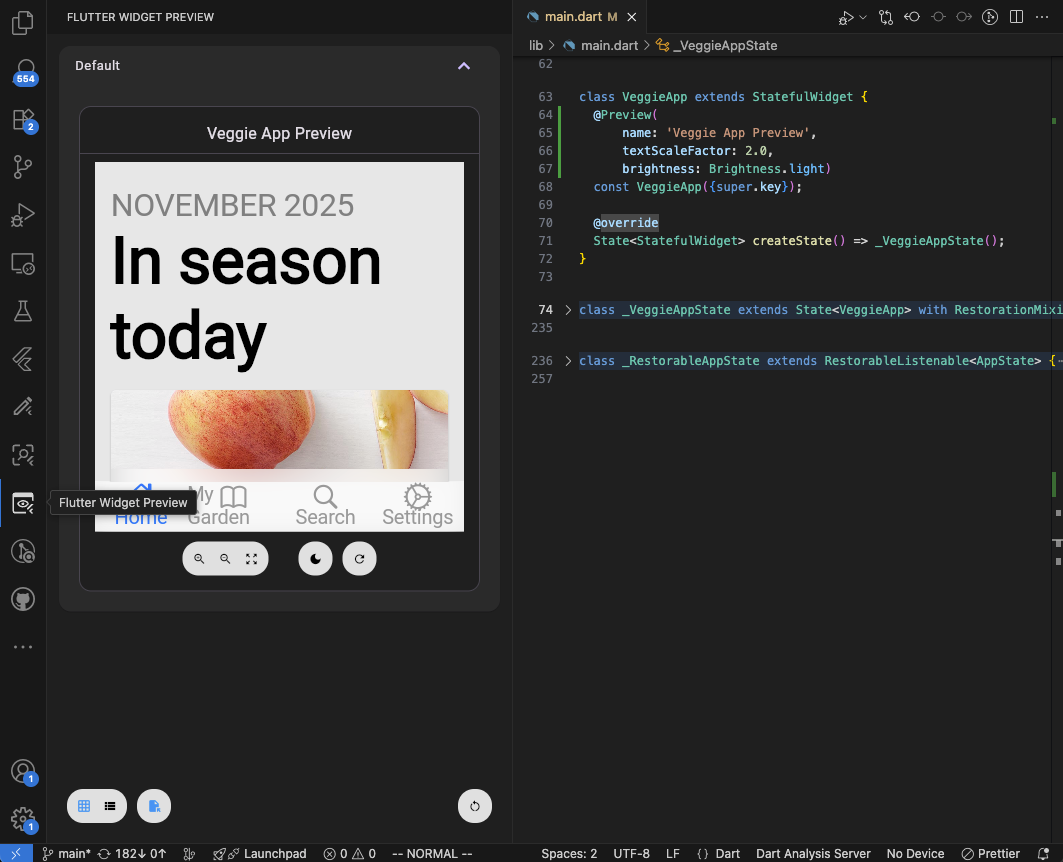Switch preview layout to list view
This screenshot has height=862, width=1063.
pyautogui.click(x=110, y=806)
